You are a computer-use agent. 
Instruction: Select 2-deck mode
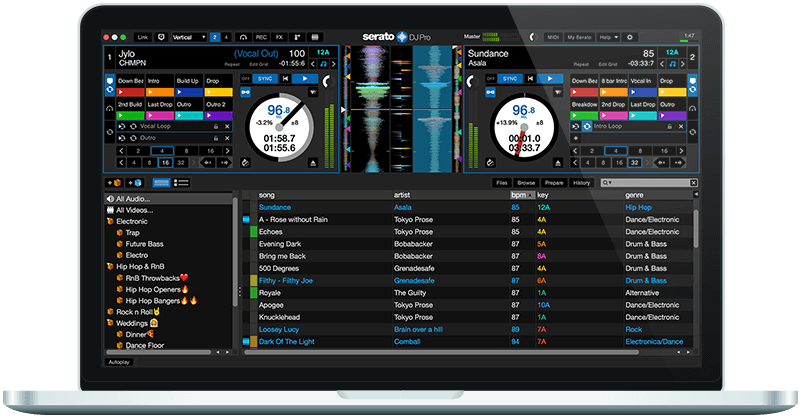coord(215,37)
